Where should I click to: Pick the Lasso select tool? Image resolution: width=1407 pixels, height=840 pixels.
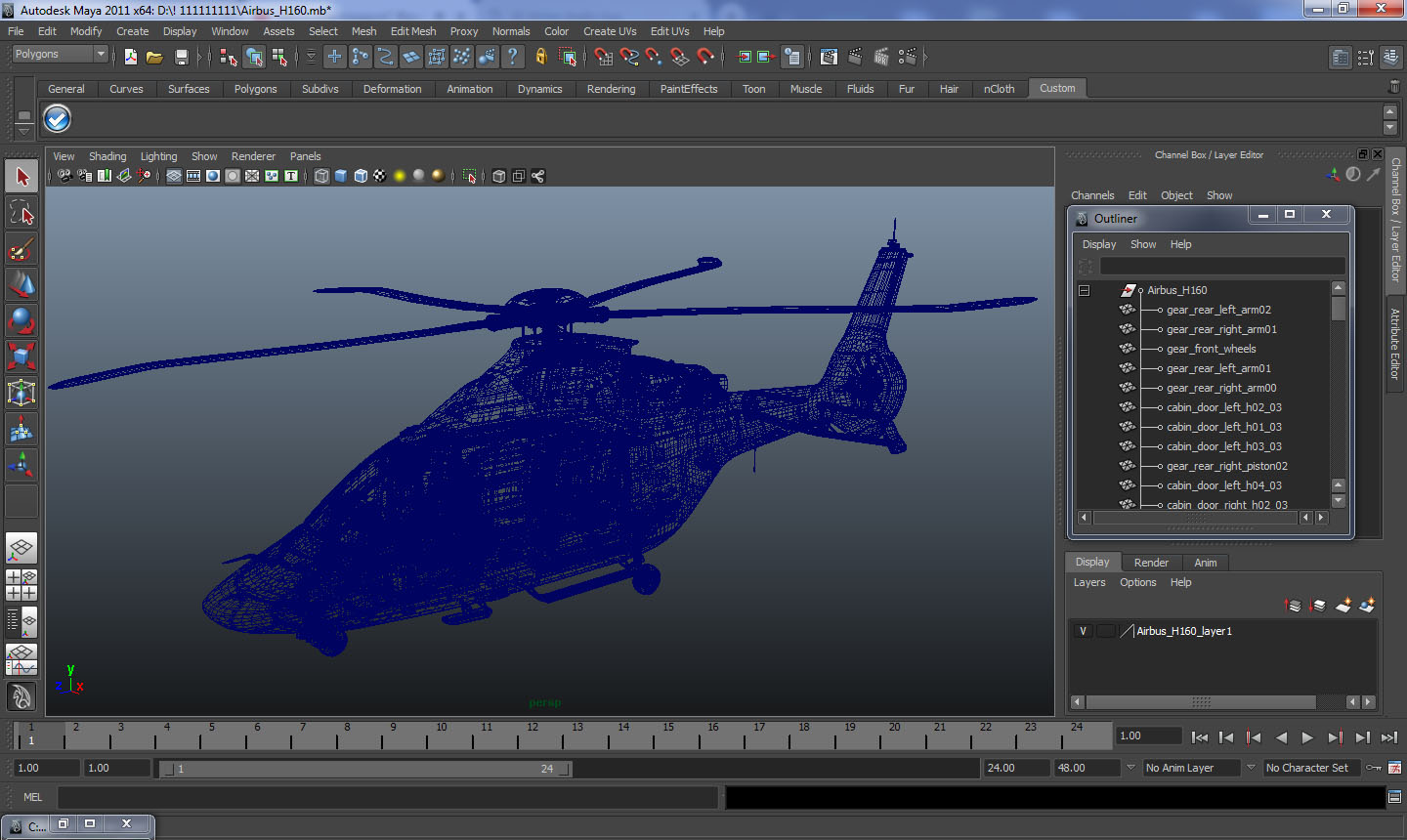21,213
